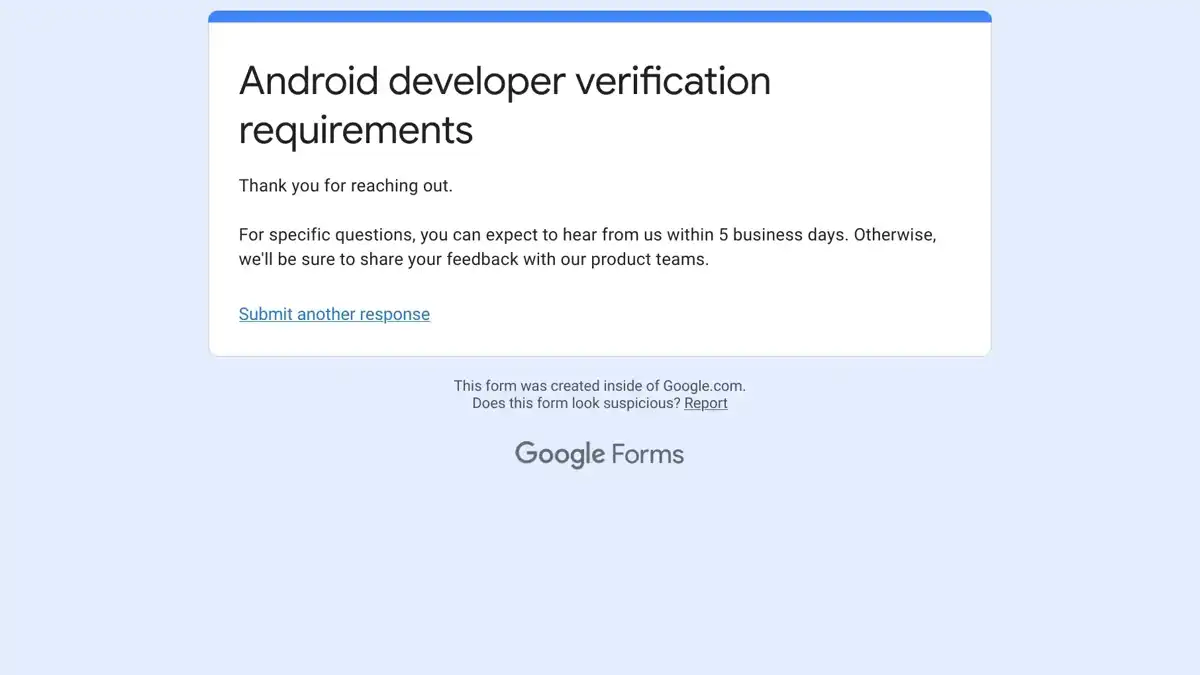The height and width of the screenshot is (675, 1200).
Task: Click the Submit another response link
Action: point(334,314)
